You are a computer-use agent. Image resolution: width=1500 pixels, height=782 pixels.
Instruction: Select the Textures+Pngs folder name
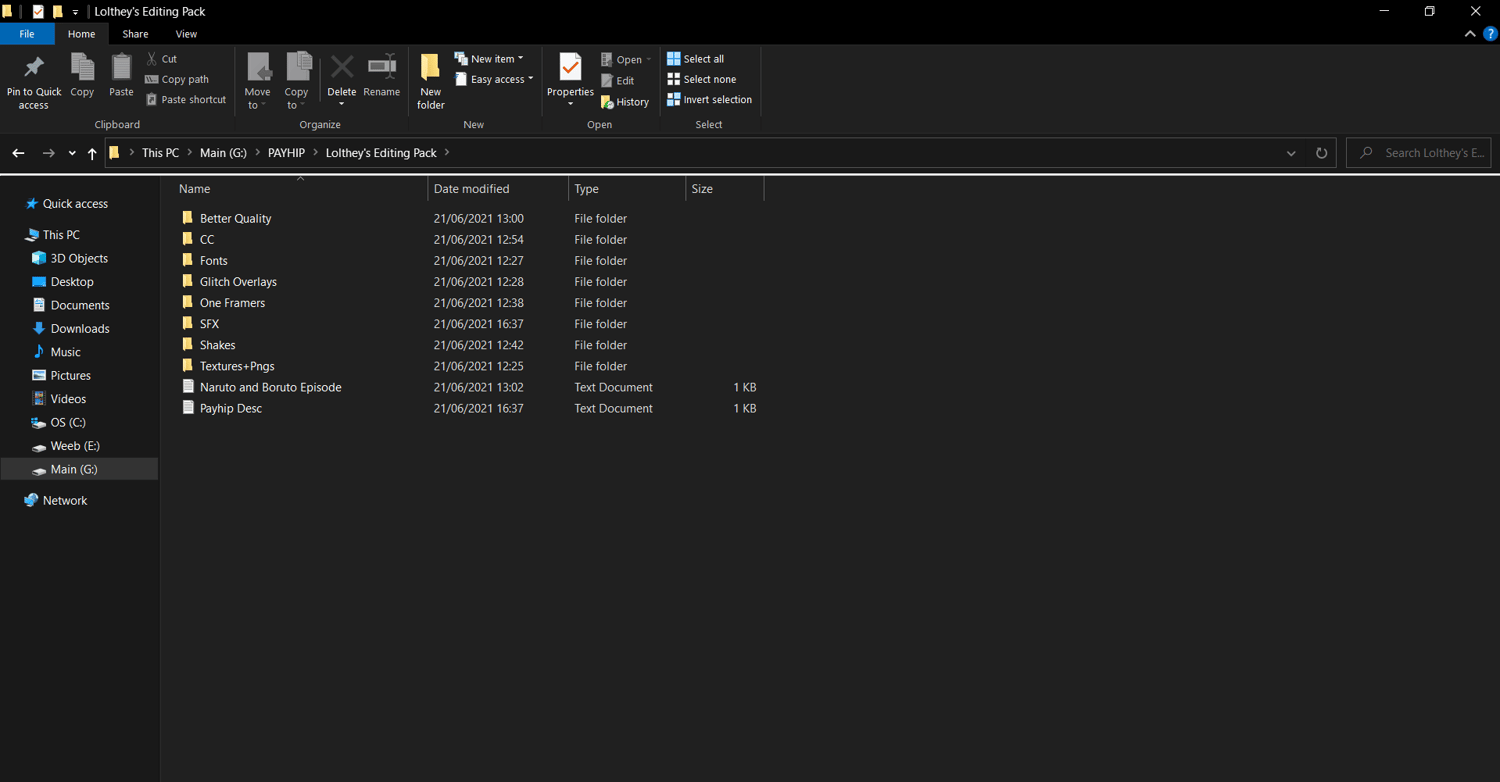[x=237, y=366]
